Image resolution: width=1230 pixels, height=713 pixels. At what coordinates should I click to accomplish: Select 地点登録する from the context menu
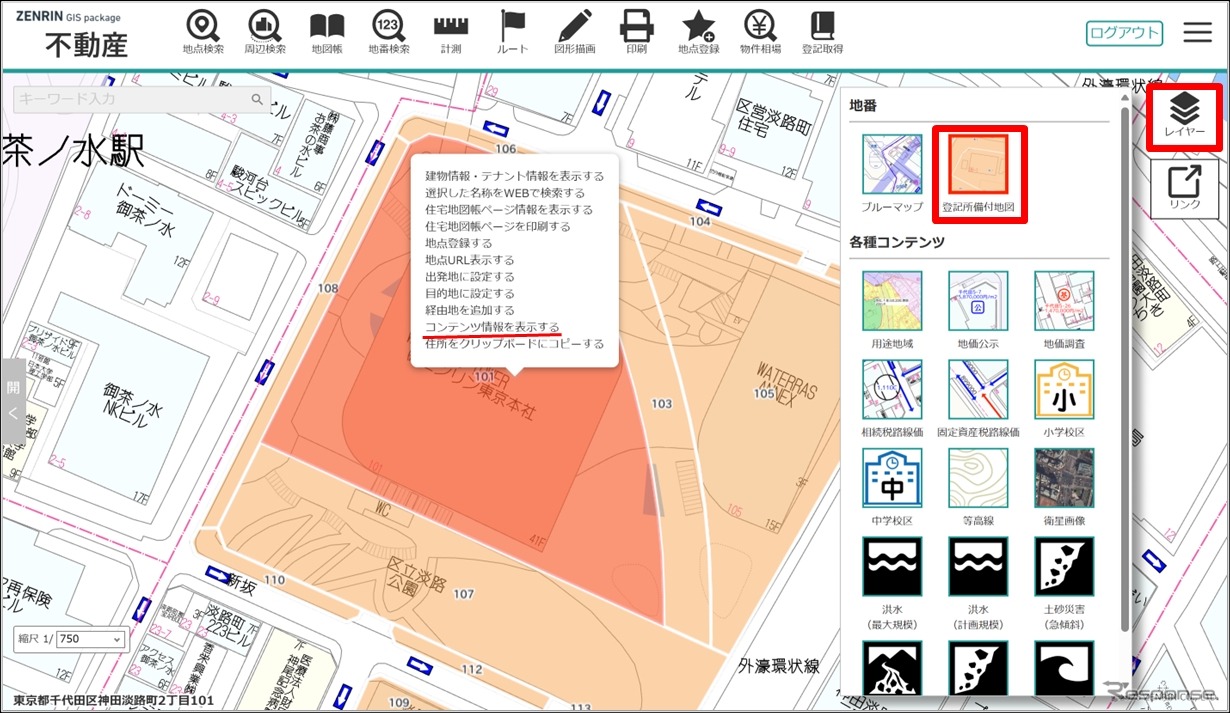click(458, 243)
